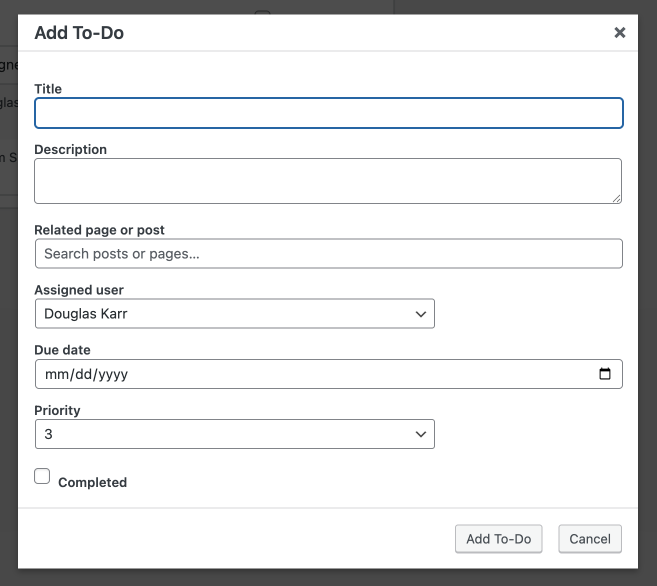
Task: Expand the Priority dropdown set to 3
Action: pos(234,434)
